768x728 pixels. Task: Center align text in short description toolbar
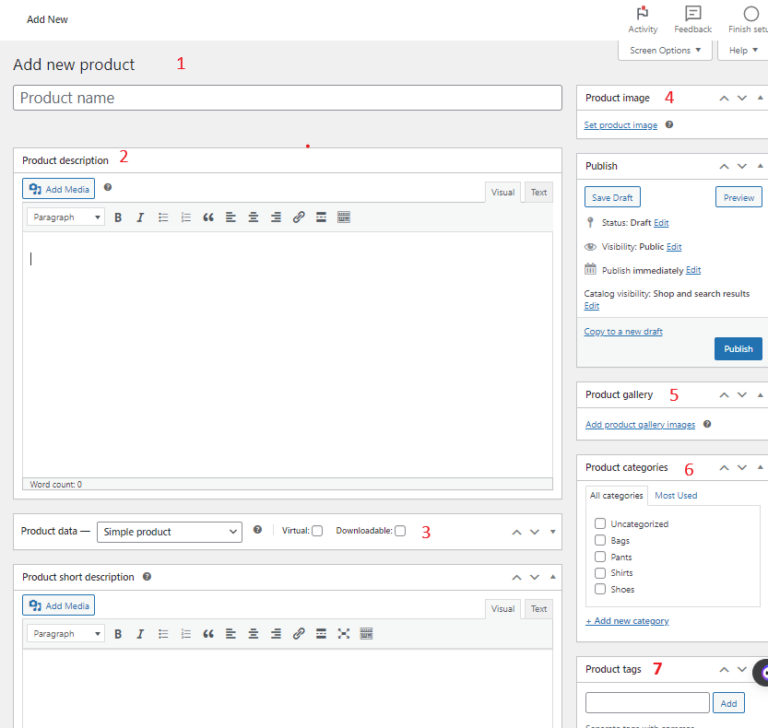pyautogui.click(x=253, y=634)
